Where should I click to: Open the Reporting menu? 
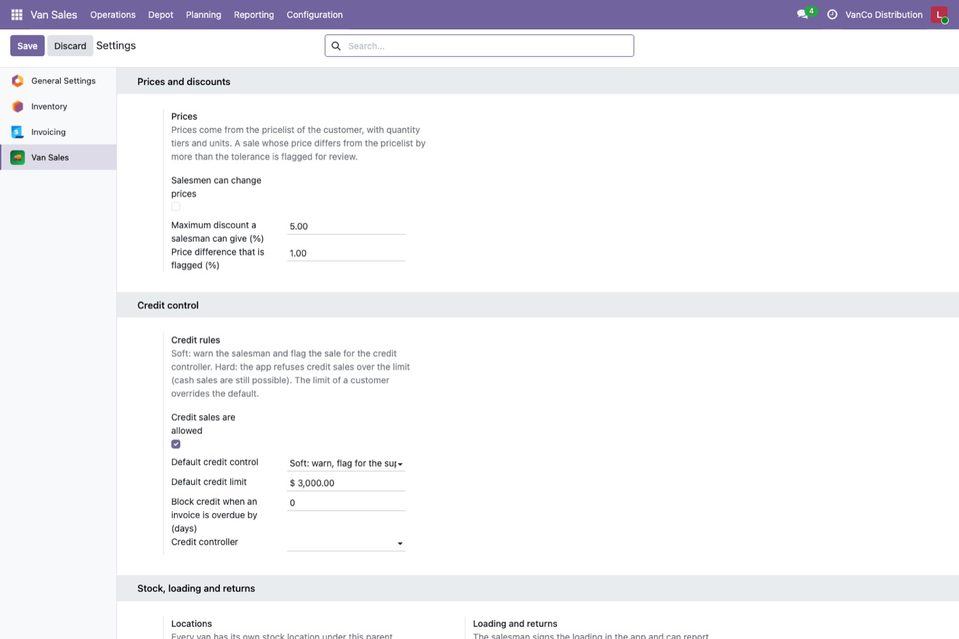pyautogui.click(x=254, y=15)
